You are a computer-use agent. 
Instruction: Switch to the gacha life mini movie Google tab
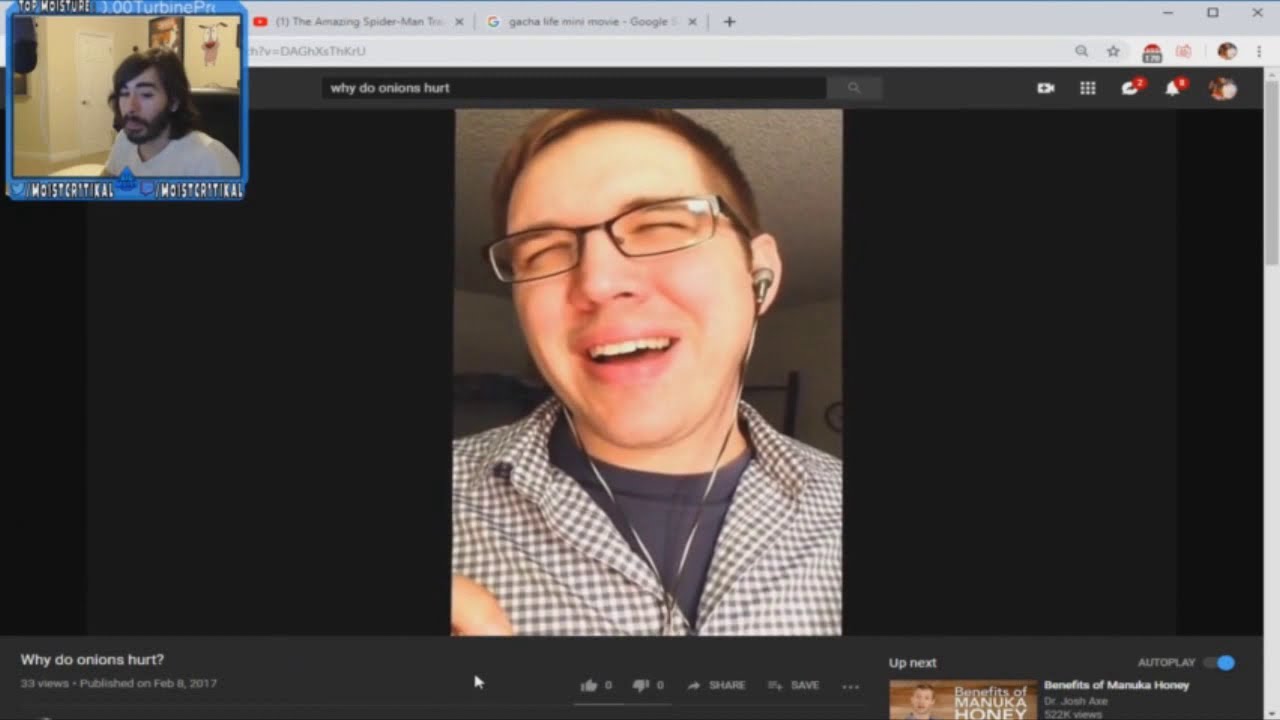[594, 21]
